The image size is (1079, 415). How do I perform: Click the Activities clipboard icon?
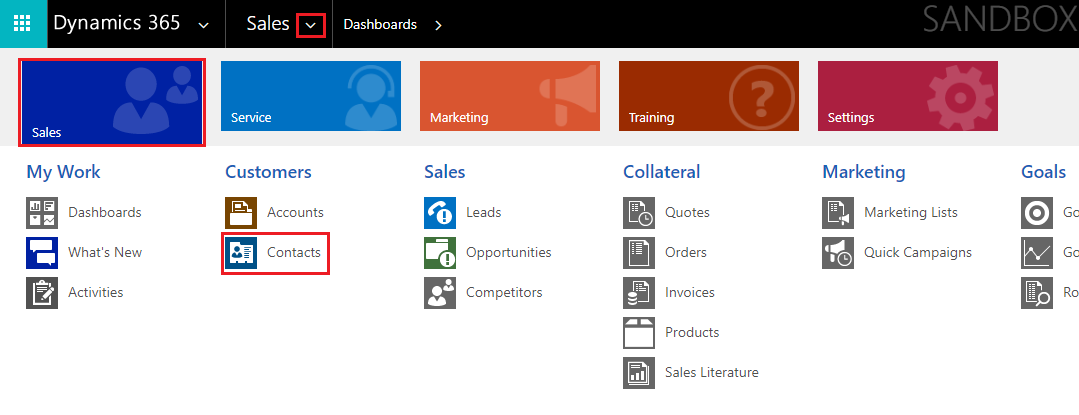click(x=42, y=293)
